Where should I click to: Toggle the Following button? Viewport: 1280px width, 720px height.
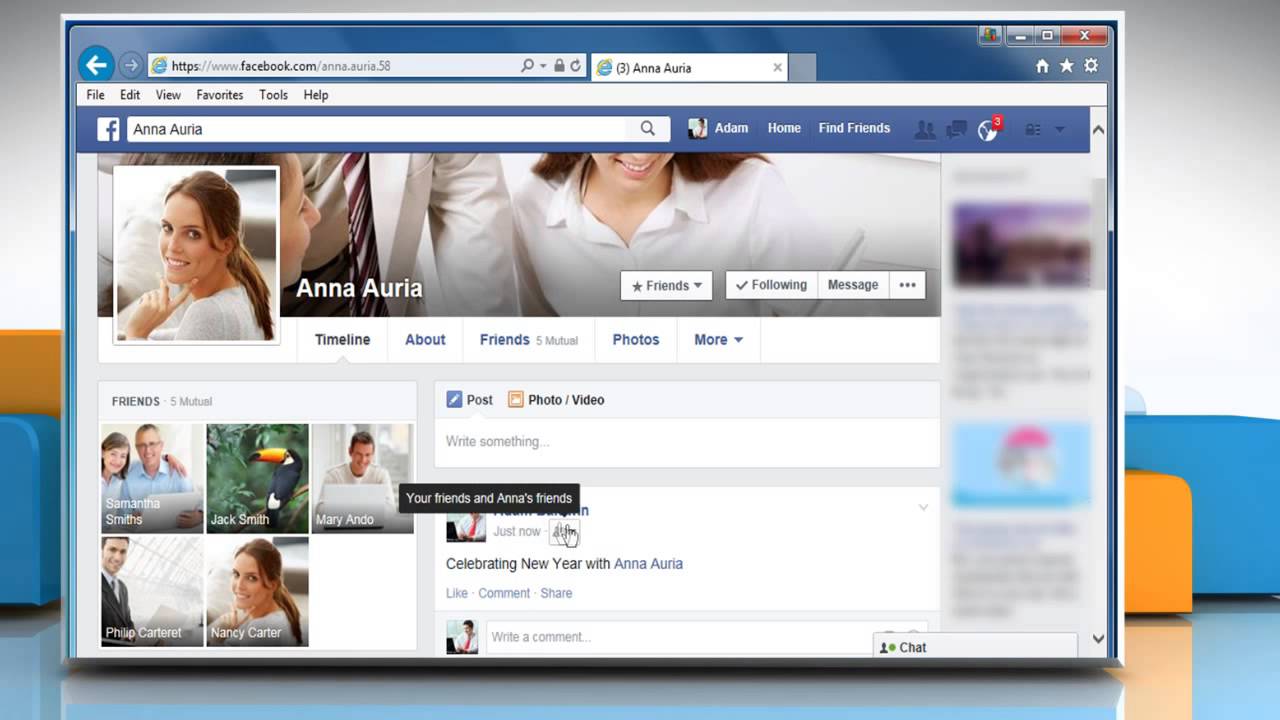pos(770,285)
